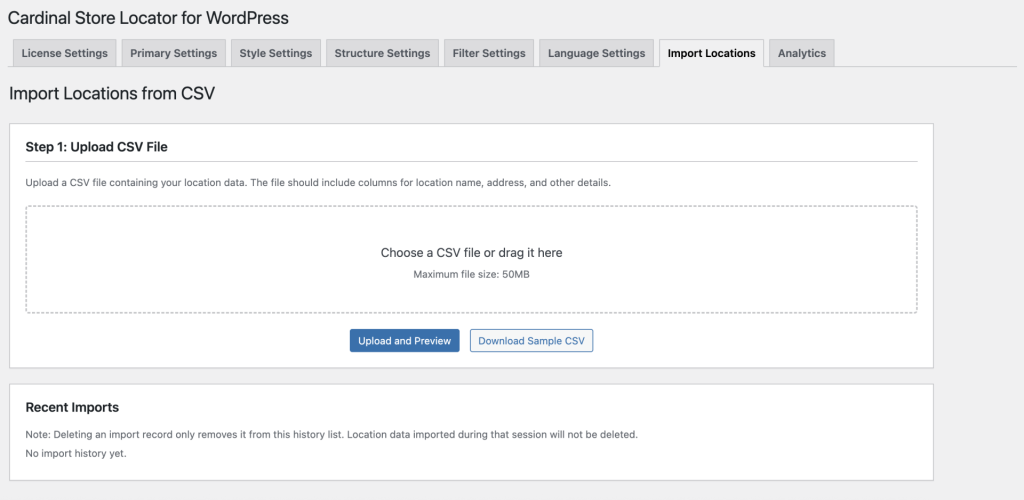Screen dimensions: 1024x500
Task: Choose a CSV file in the drop zone
Action: [x=472, y=260]
